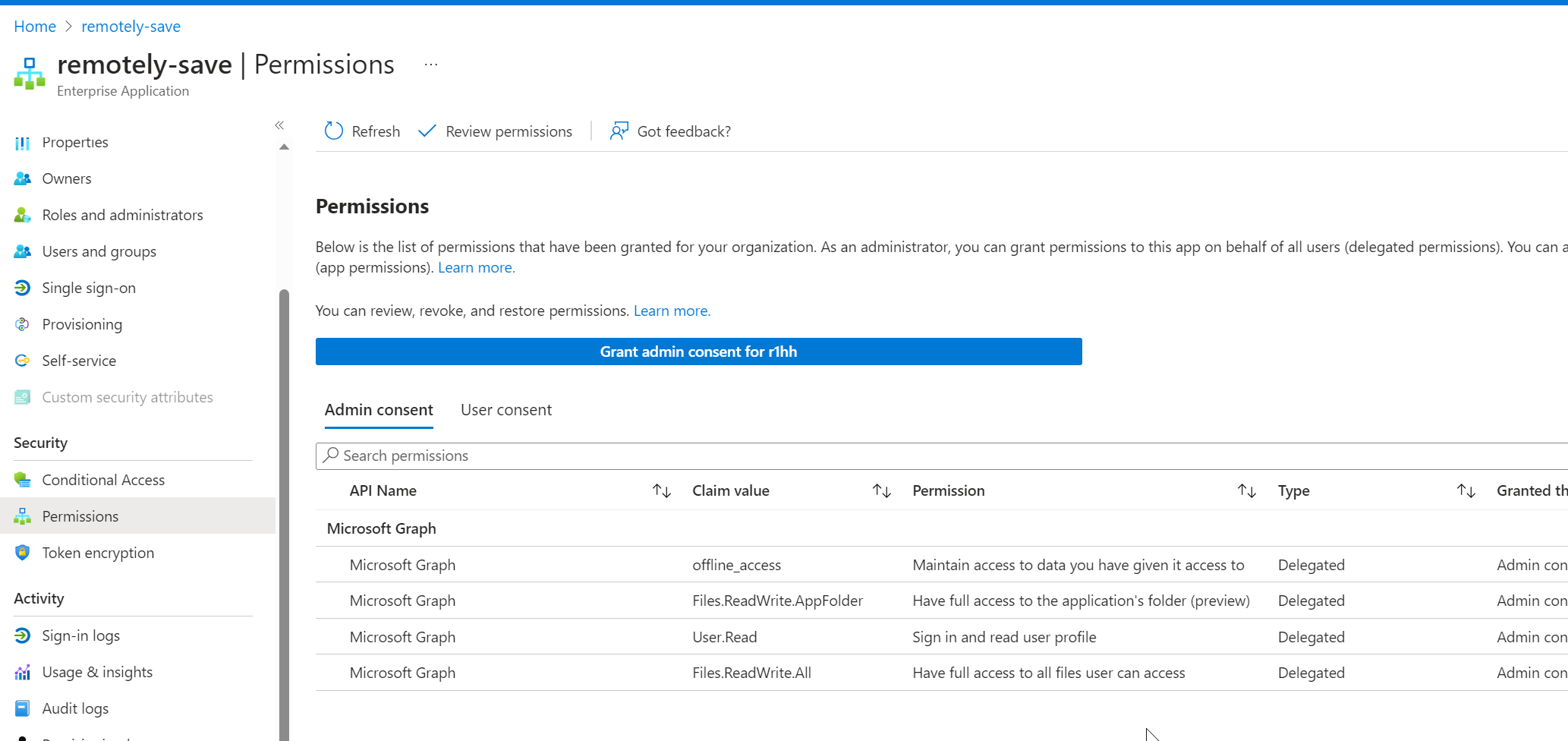Open Roles and administrators
Viewport: 1568px width, 741px height.
point(122,215)
